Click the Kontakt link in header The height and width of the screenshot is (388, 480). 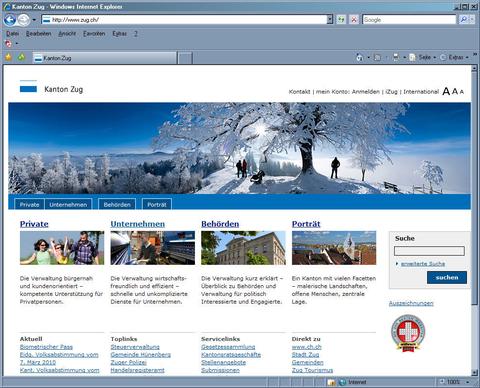299,92
